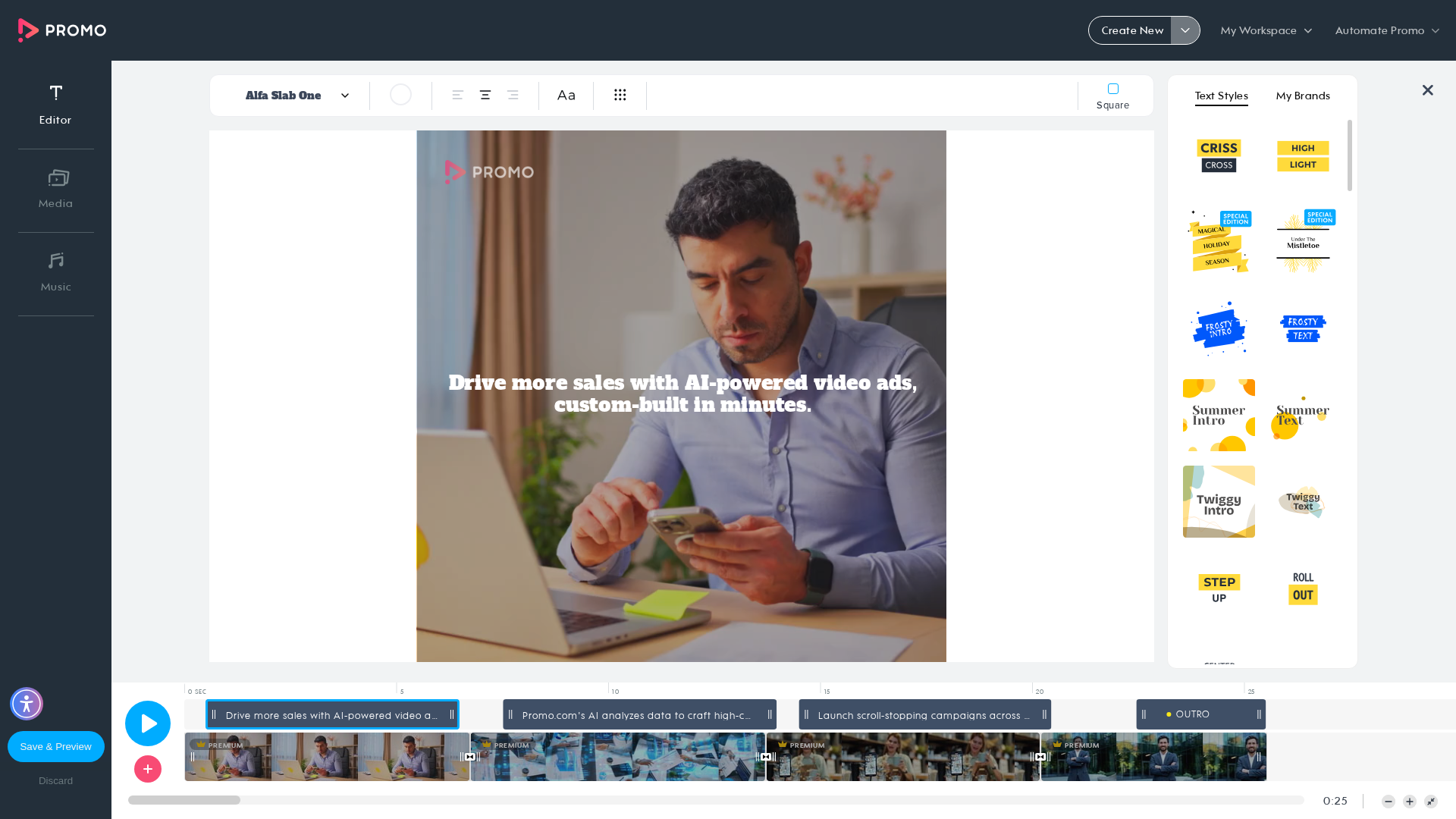This screenshot has height=819, width=1456.
Task: Click the timeline horizontal scrollbar thumb
Action: click(x=184, y=800)
